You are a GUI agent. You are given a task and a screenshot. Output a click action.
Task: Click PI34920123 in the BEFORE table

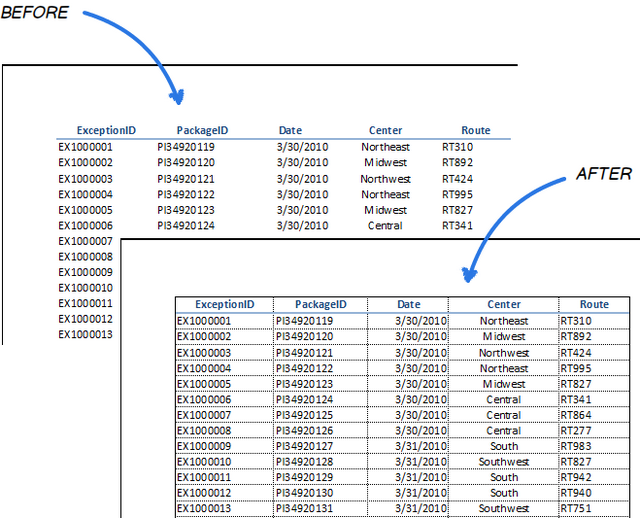(x=186, y=210)
